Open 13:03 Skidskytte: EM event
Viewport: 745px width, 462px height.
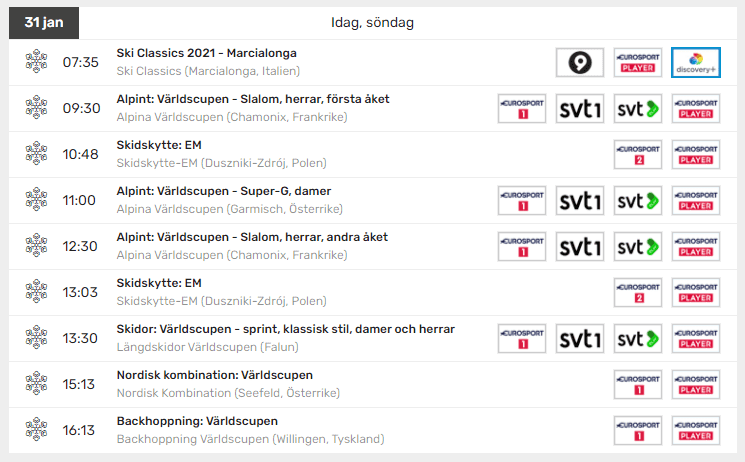tap(159, 283)
